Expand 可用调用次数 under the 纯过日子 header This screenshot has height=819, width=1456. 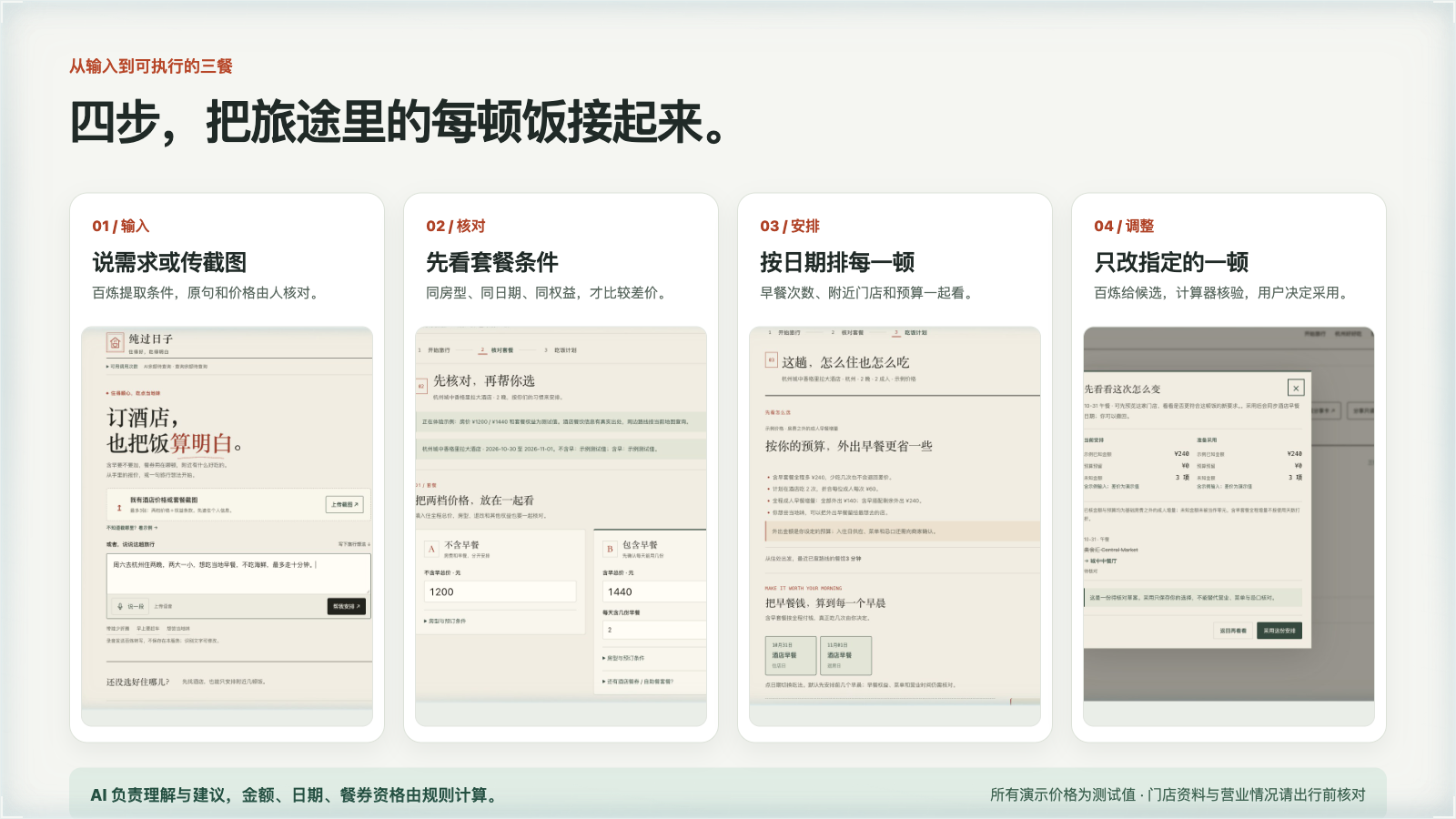coord(122,367)
